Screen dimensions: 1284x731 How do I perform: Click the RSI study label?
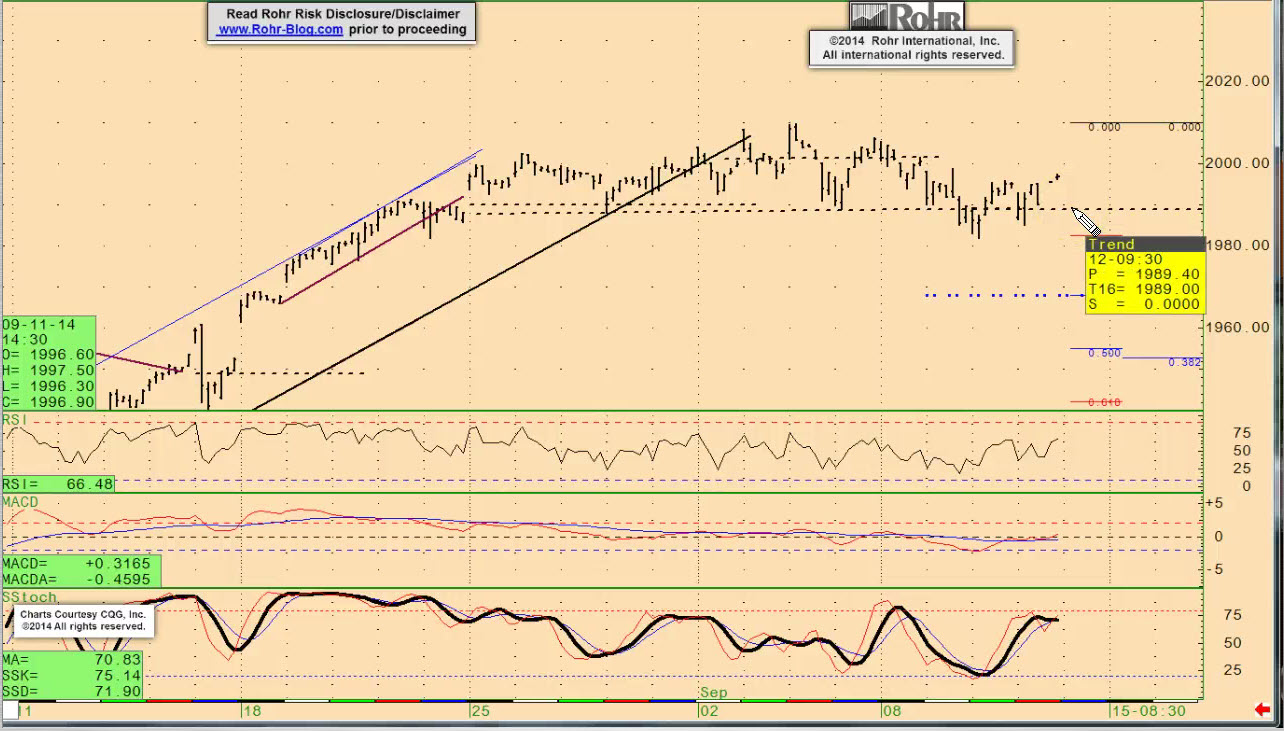pyautogui.click(x=14, y=418)
